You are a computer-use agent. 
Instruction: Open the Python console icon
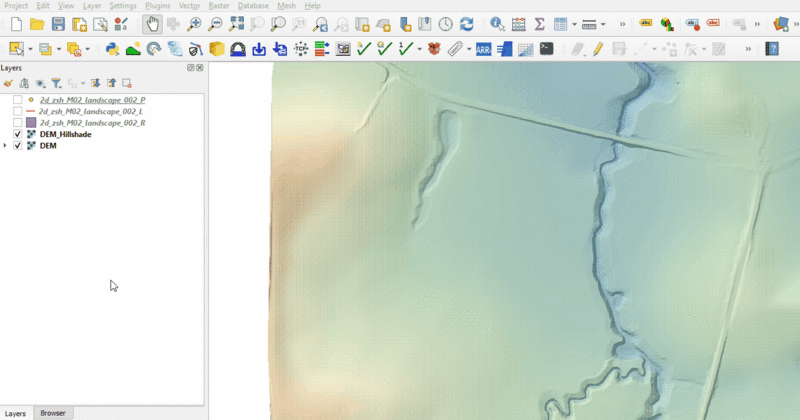[x=112, y=48]
